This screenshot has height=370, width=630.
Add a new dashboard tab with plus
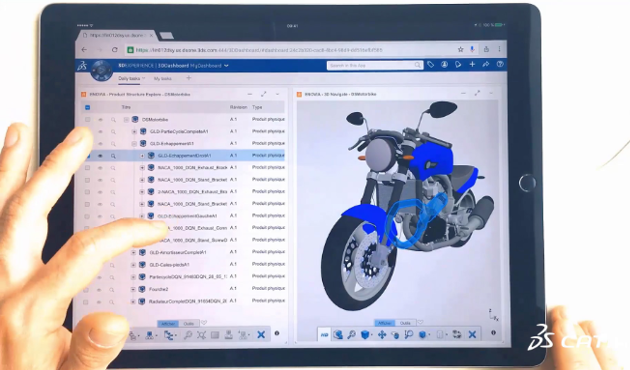(188, 78)
